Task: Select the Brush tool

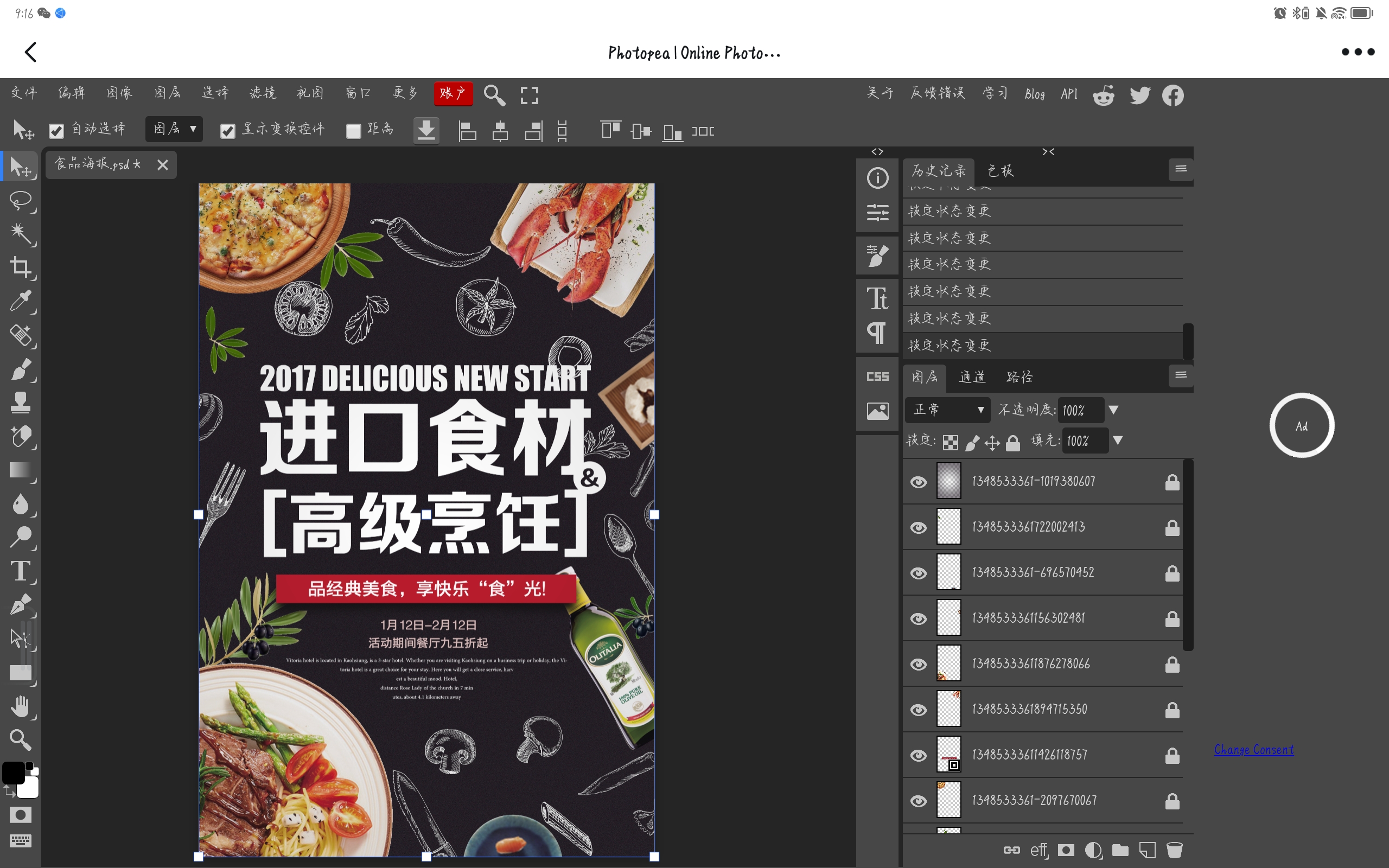Action: click(x=21, y=369)
